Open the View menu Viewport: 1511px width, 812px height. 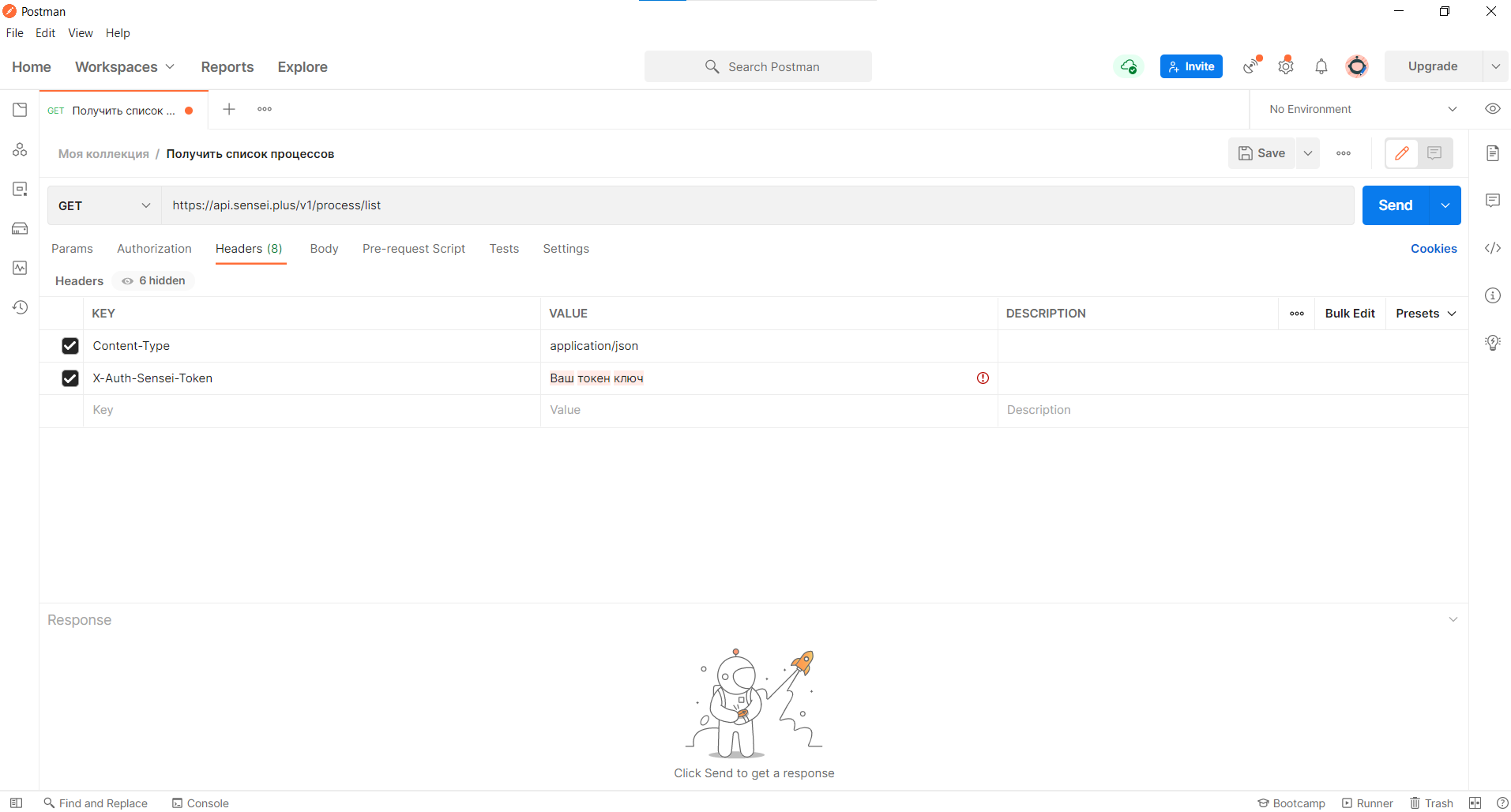[x=81, y=33]
